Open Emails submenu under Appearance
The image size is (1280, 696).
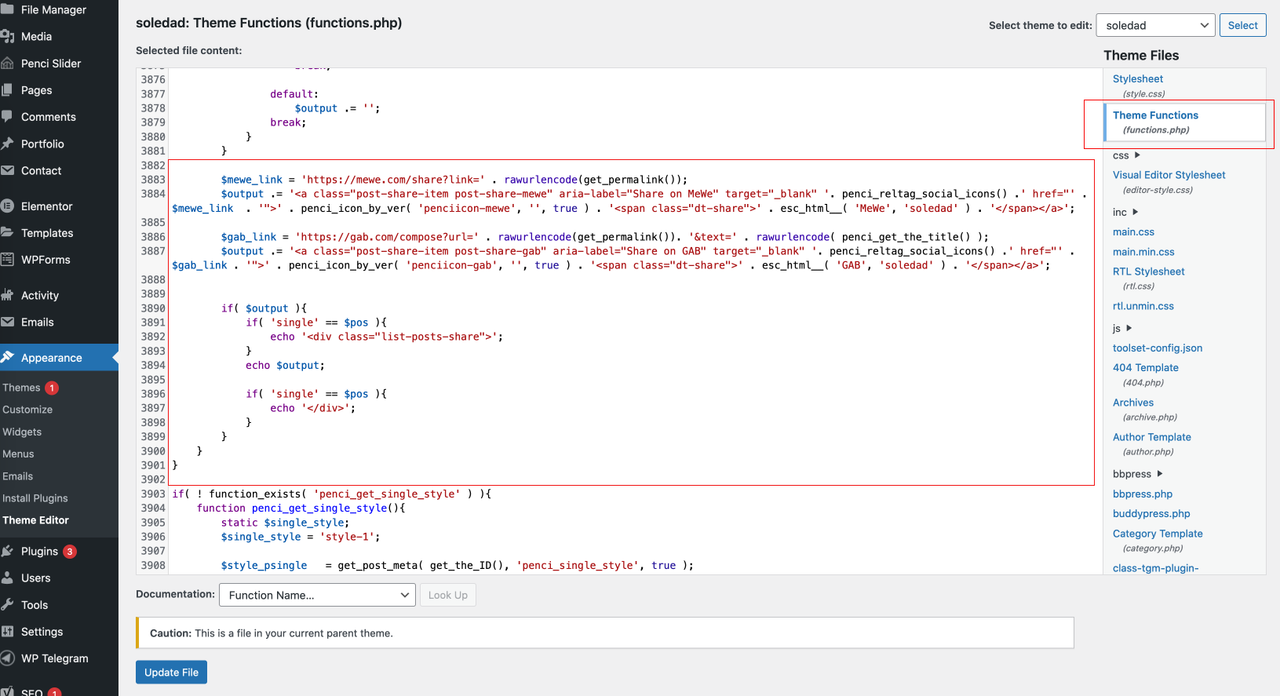18,476
